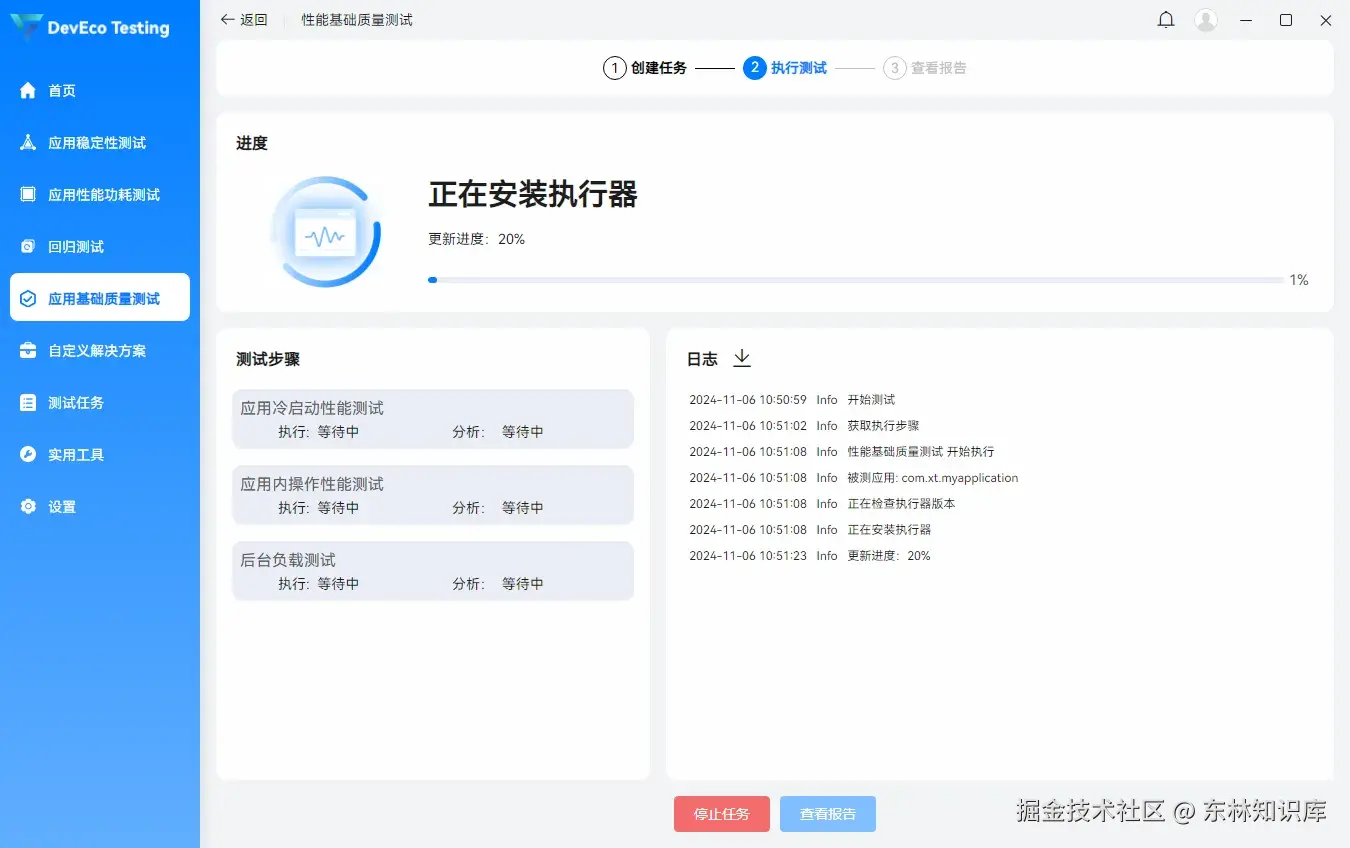Select the 后台负载测试 step card
The image size is (1350, 848).
[433, 571]
